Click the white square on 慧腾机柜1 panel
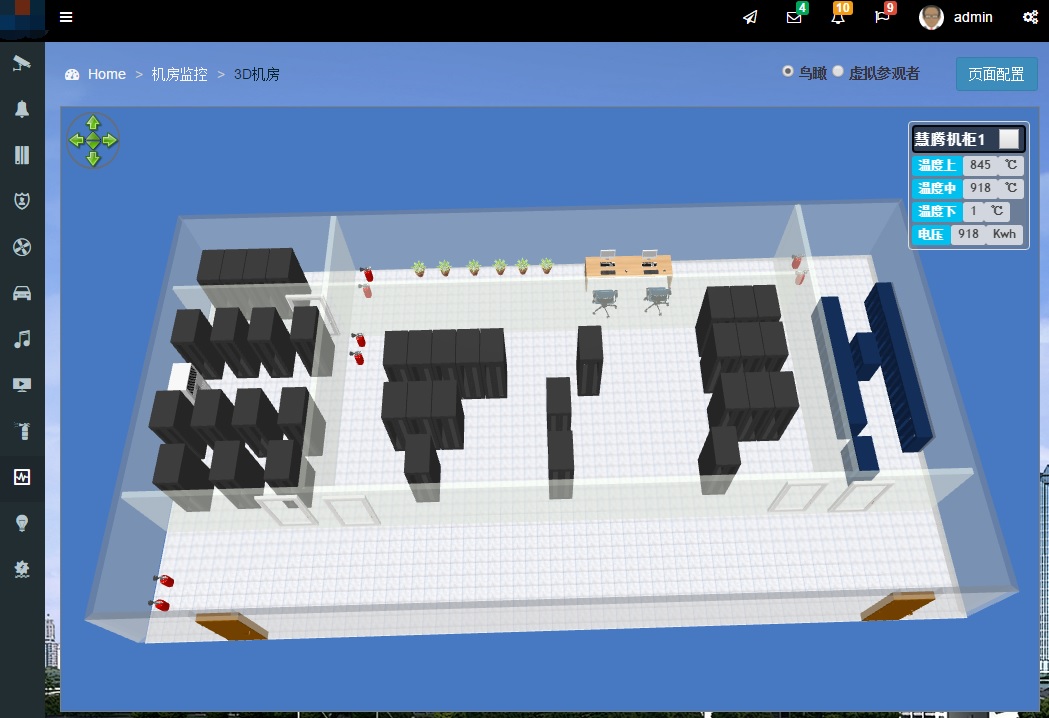1049x718 pixels. [1010, 139]
